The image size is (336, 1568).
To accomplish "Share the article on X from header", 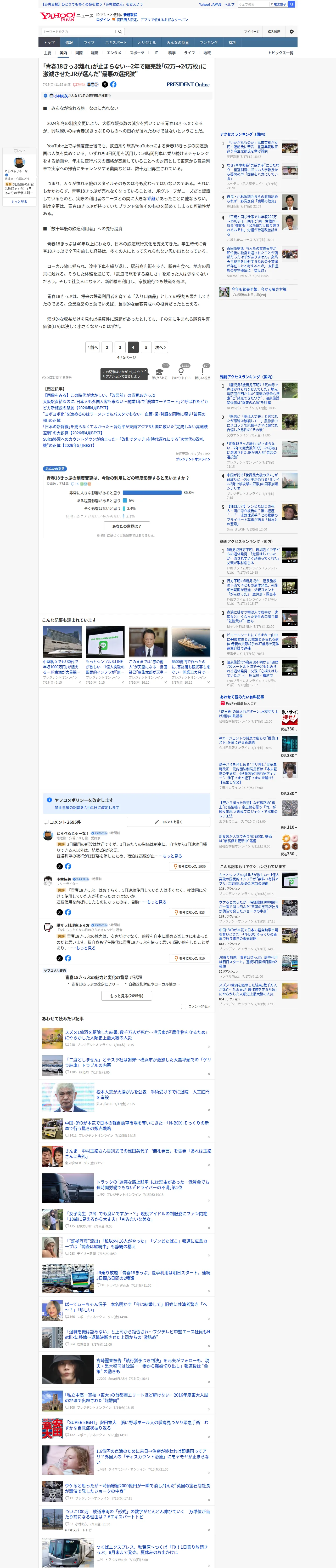I will tap(105, 85).
